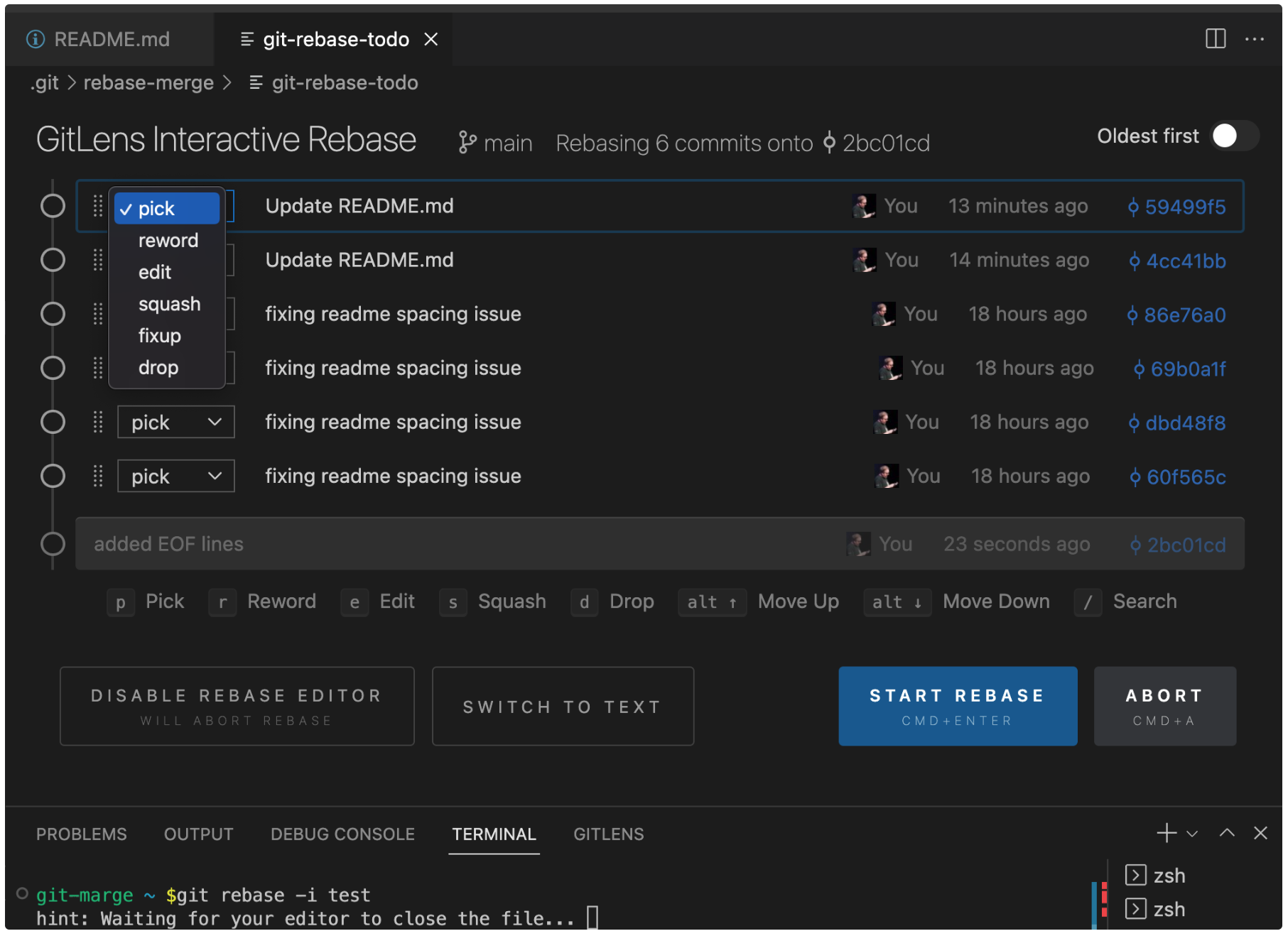Click the Abort button
This screenshot has height=936, width=1288.
[1164, 706]
